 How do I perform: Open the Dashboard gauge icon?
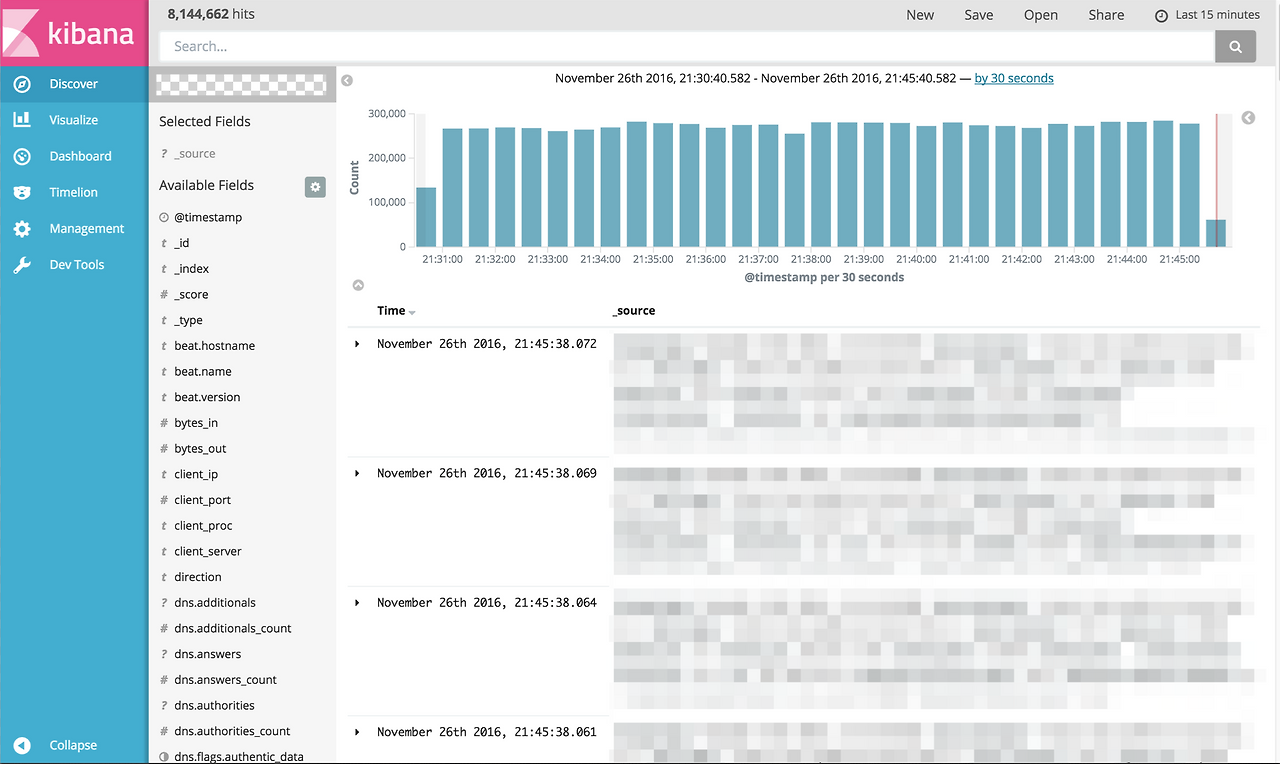22,156
